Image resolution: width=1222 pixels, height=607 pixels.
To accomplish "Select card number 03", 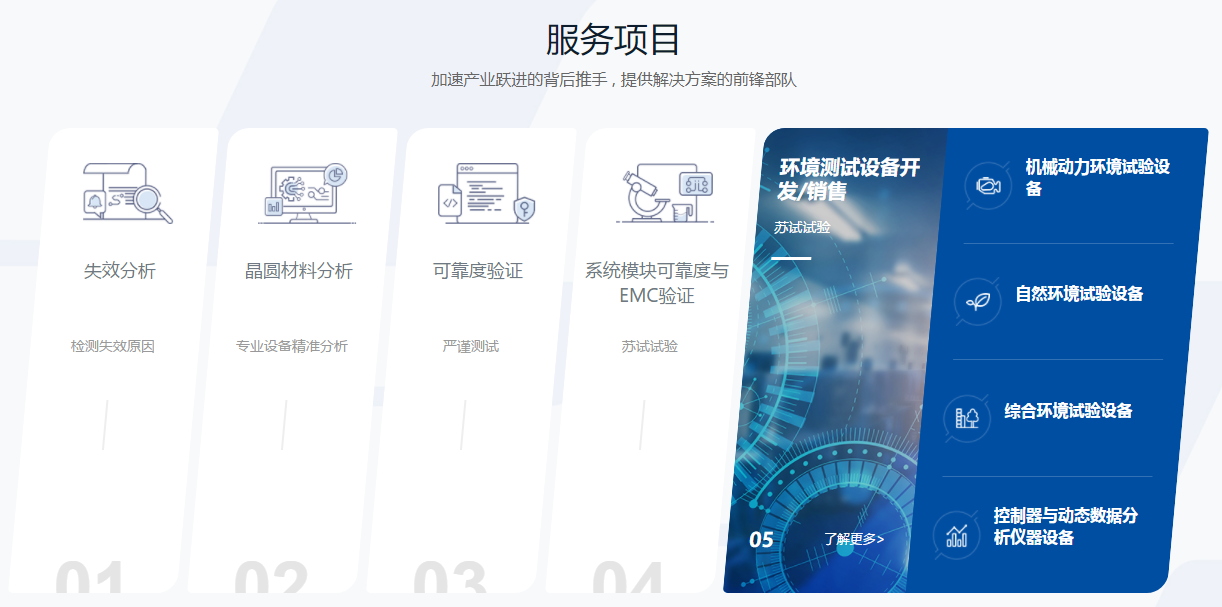I will pyautogui.click(x=449, y=580).
